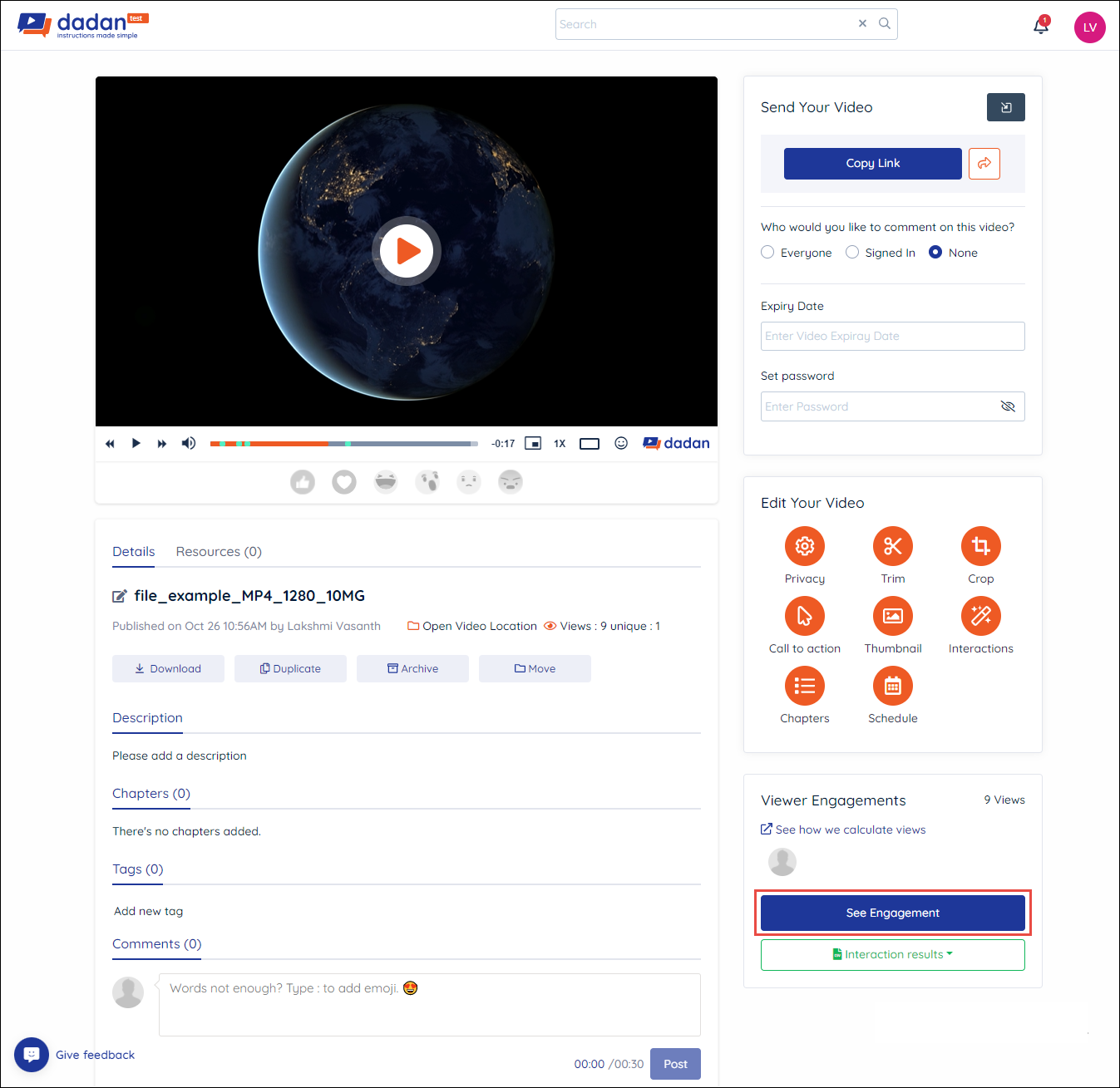This screenshot has width=1120, height=1088.
Task: Edit the video title with pencil icon
Action: (120, 596)
